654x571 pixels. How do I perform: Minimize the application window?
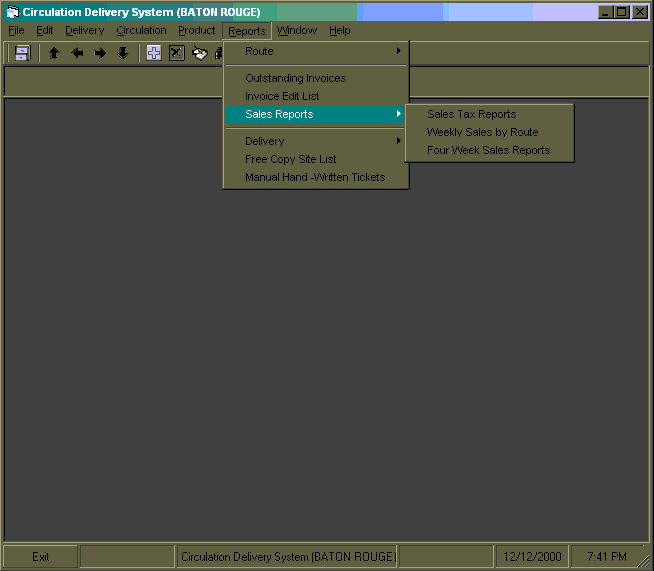[605, 12]
